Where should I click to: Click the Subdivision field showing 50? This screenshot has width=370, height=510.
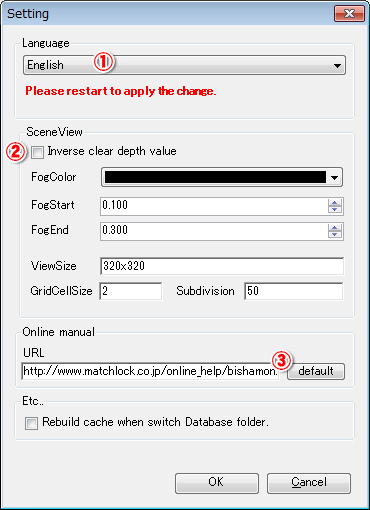(x=294, y=291)
